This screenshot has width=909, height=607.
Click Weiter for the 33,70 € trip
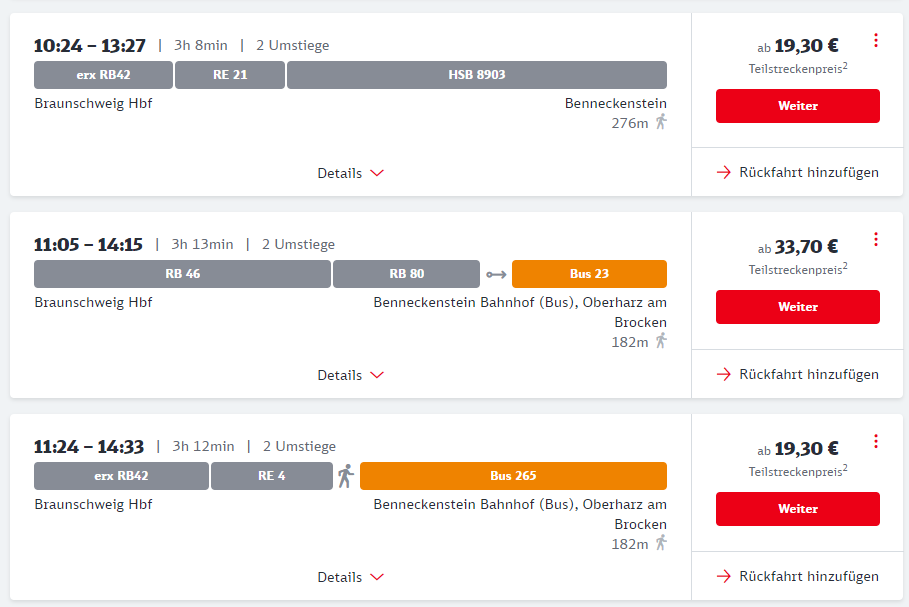798,307
